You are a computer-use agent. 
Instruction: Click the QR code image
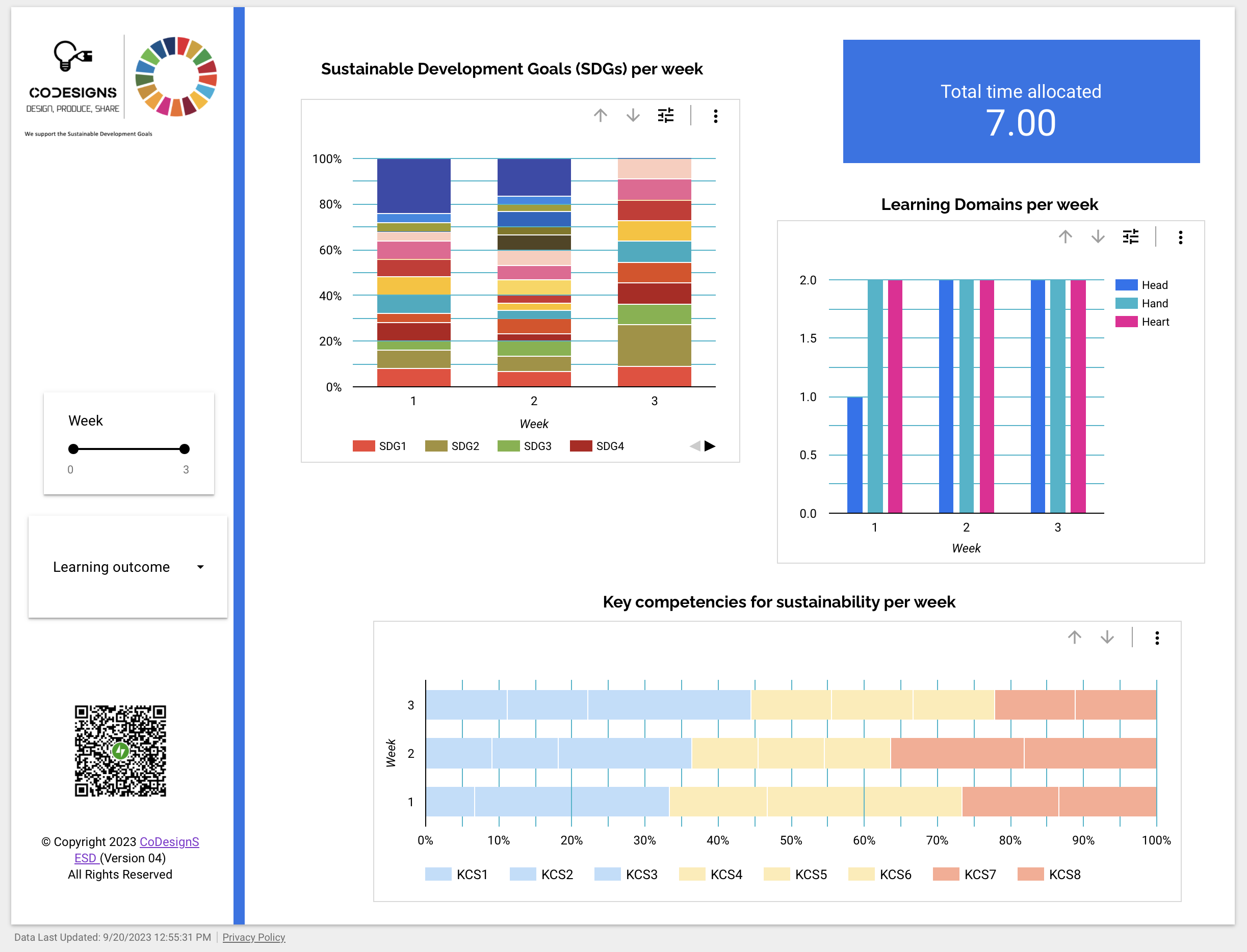[x=120, y=752]
